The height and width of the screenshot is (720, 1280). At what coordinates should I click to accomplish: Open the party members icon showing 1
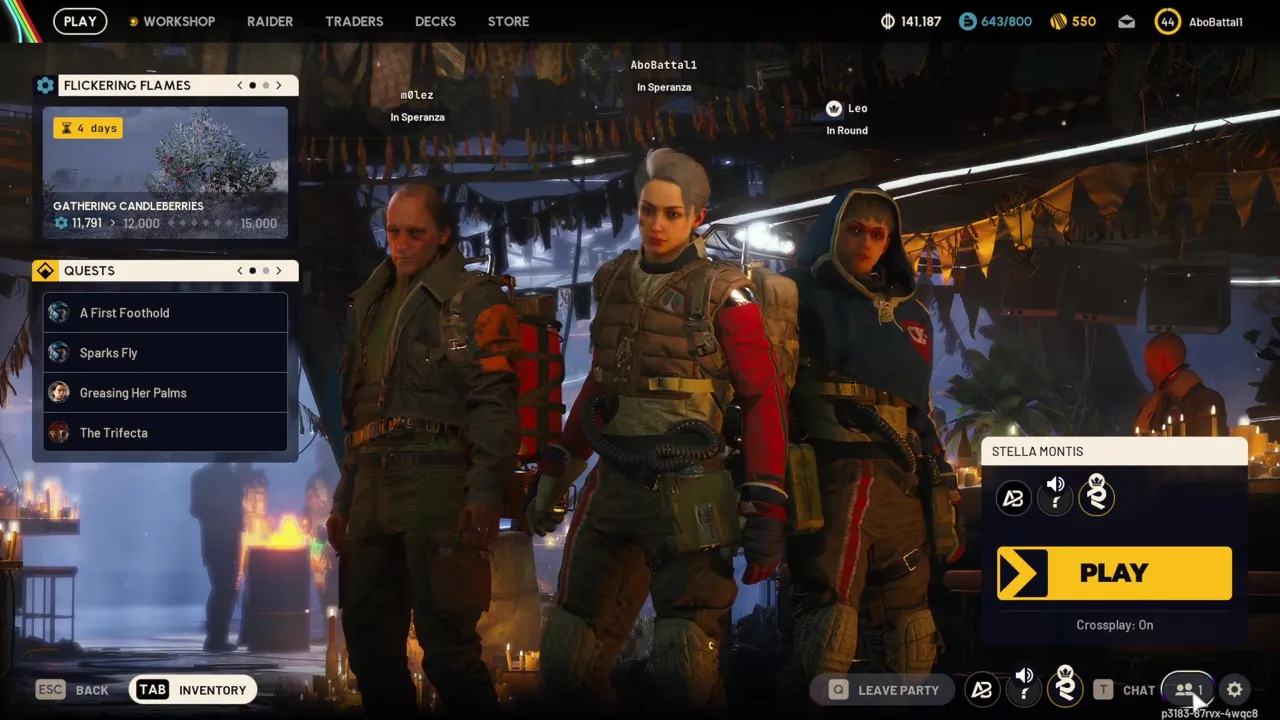1187,690
